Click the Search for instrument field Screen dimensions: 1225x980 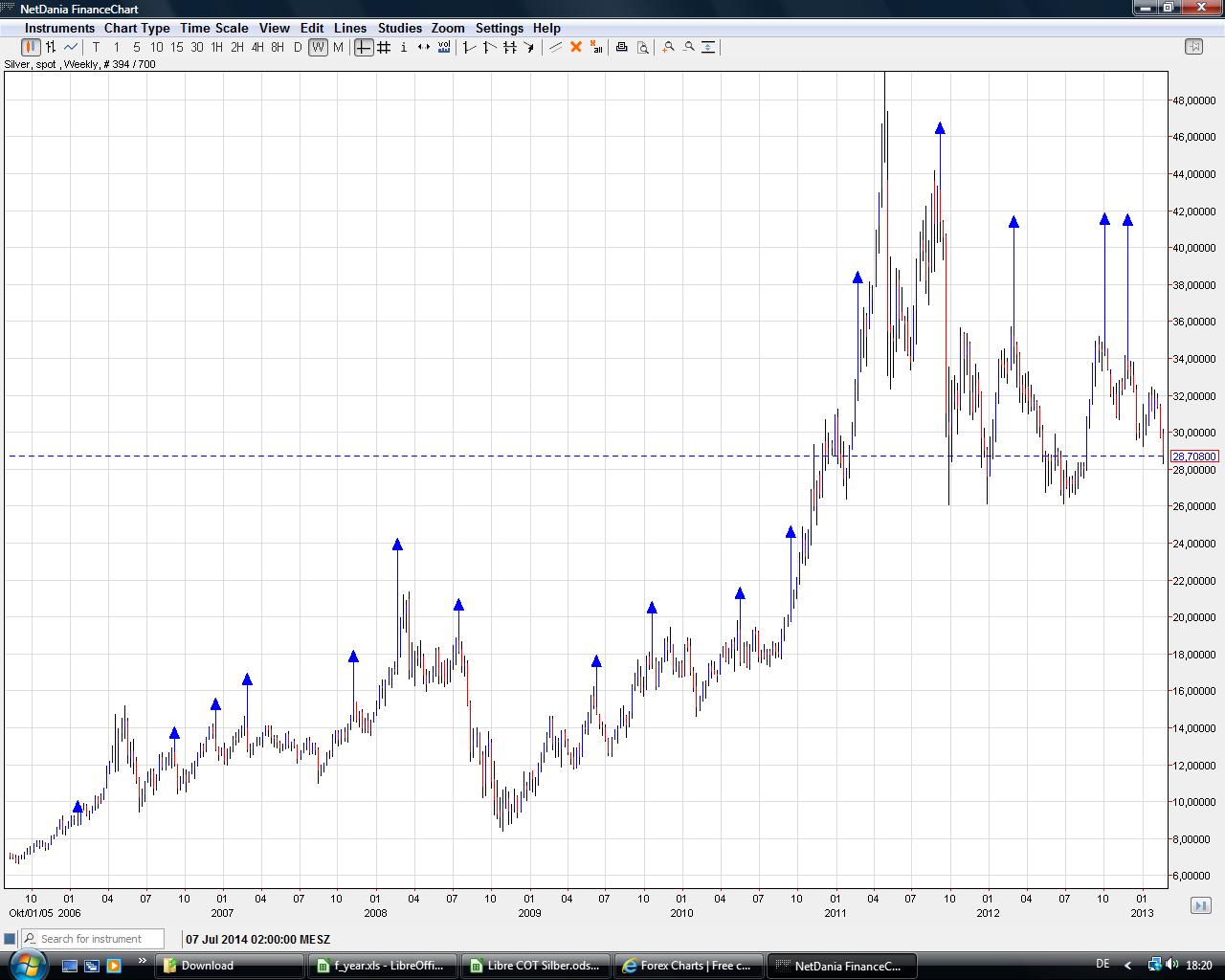92,939
